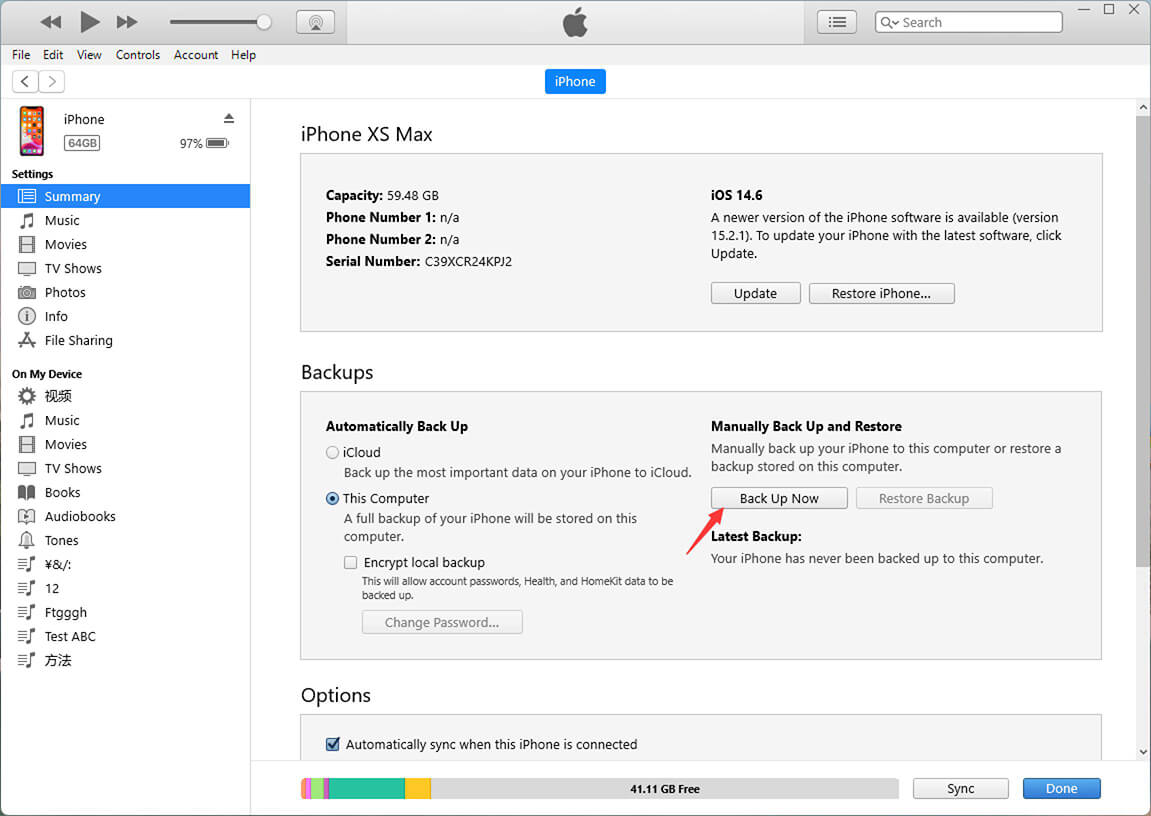Click the yellow segment of storage bar
This screenshot has height=816, width=1151.
418,789
